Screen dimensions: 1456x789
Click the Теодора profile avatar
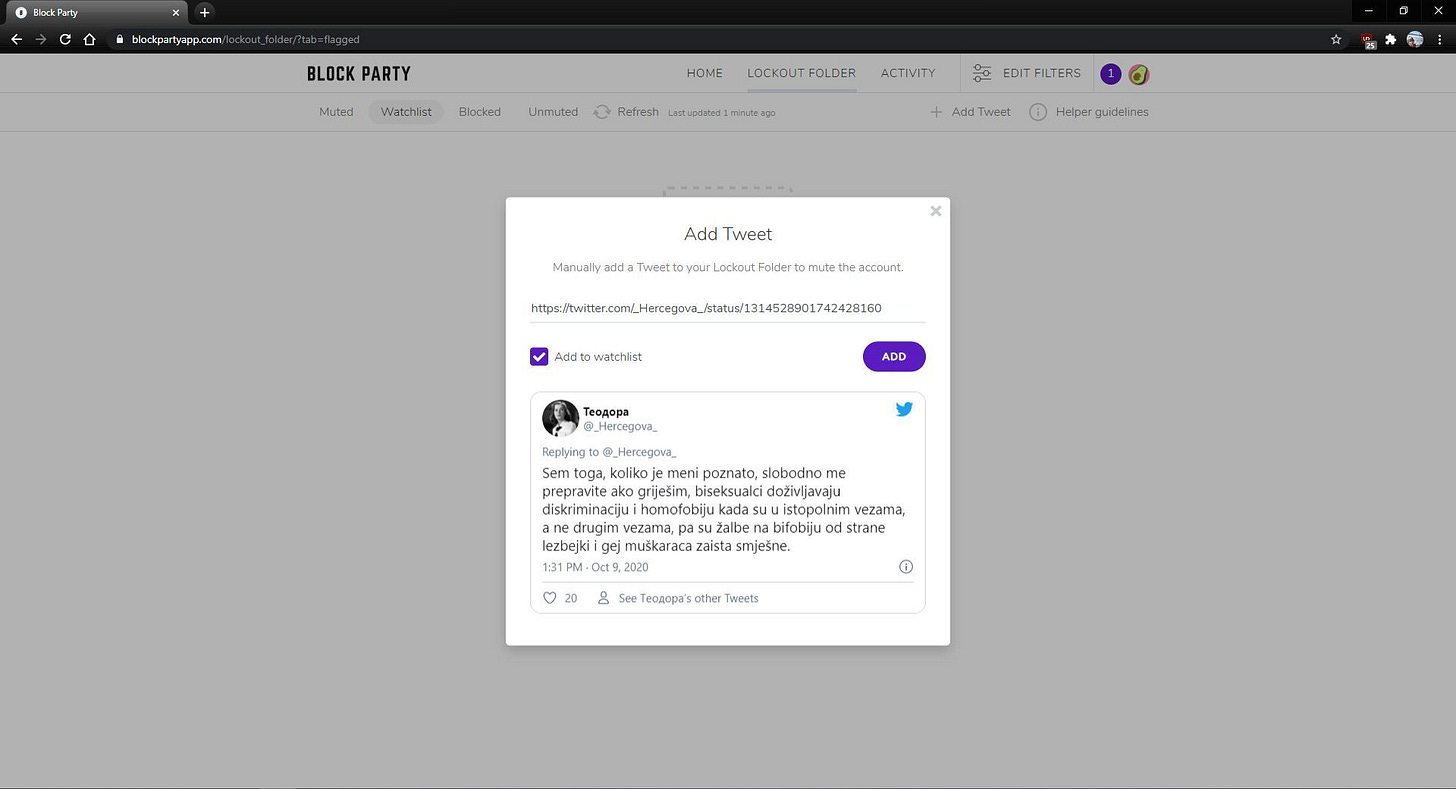[x=560, y=418]
